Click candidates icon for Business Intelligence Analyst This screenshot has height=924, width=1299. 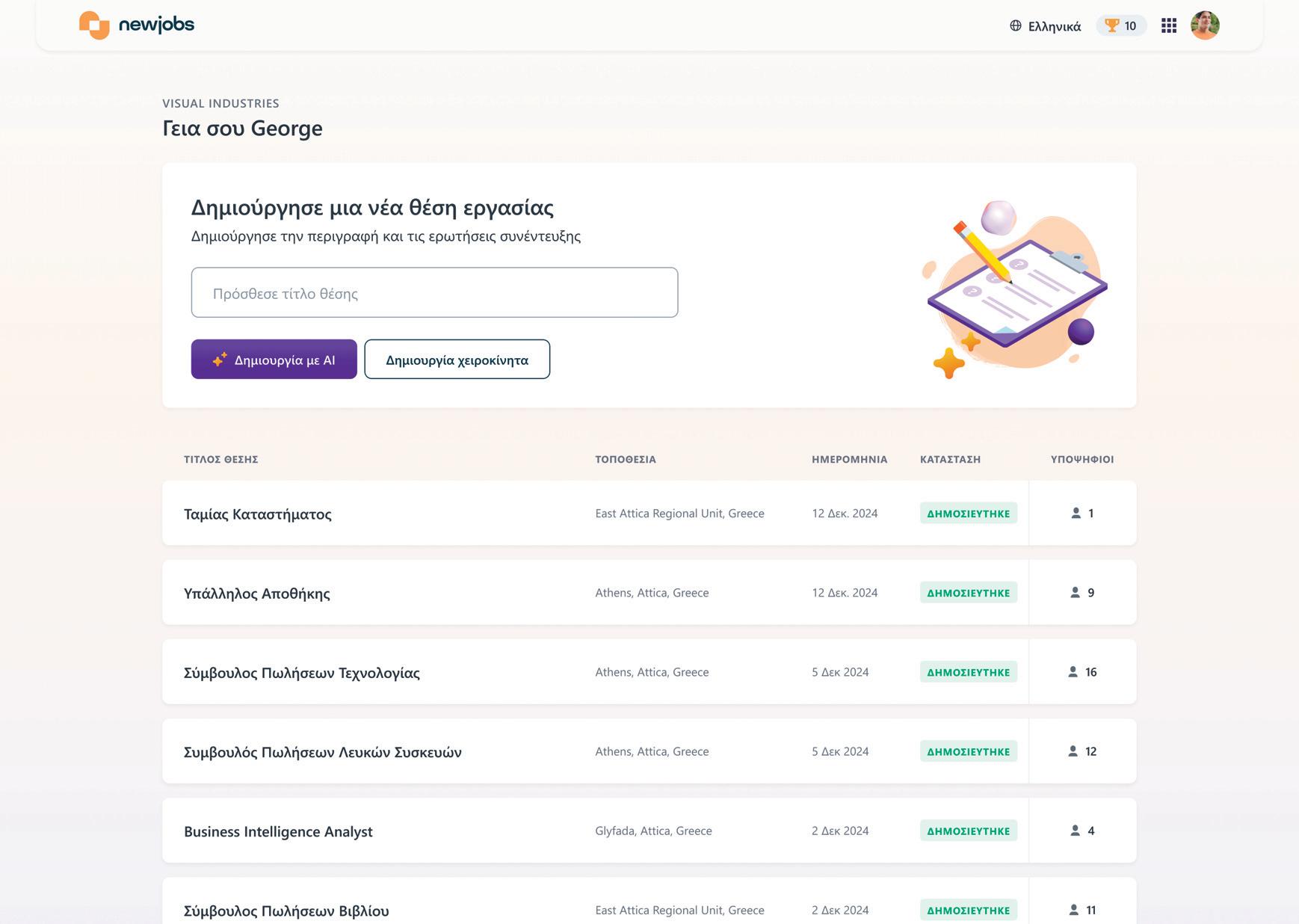coord(1076,831)
